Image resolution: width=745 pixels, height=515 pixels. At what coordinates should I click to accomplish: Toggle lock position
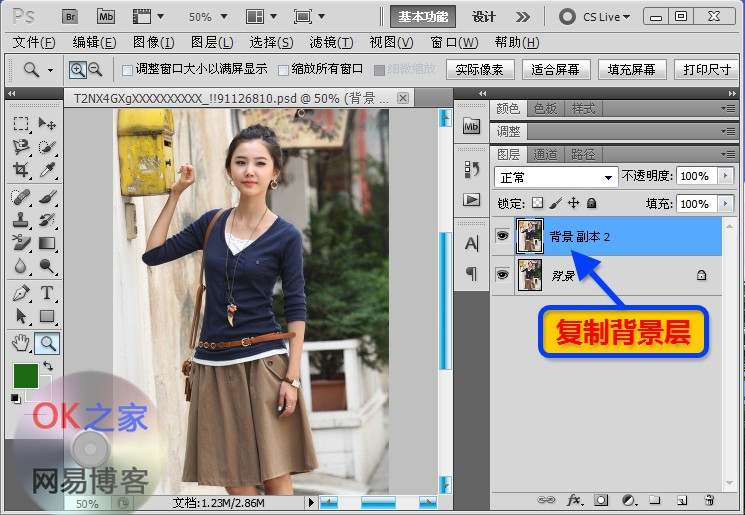coord(573,203)
